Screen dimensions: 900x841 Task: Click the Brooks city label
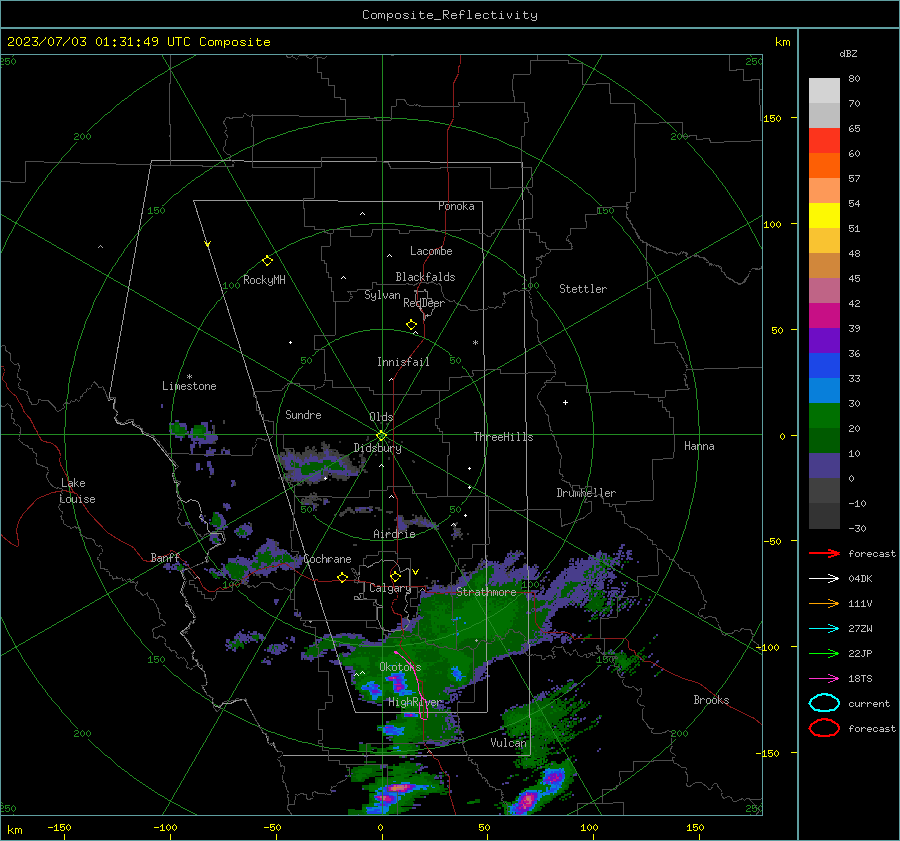click(x=711, y=700)
